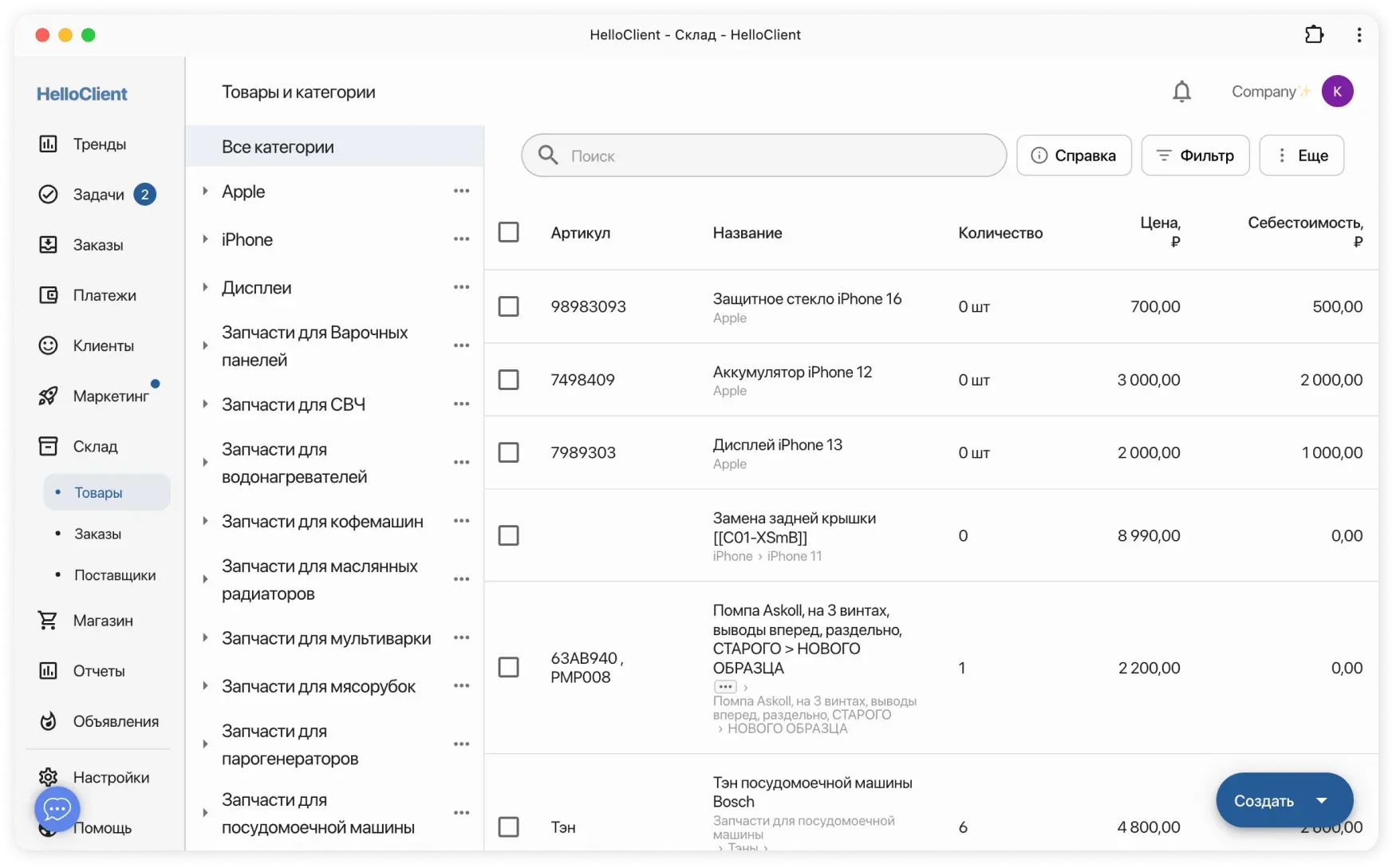Expand the Дисплеи category arrow
1396x868 pixels.
[x=205, y=287]
